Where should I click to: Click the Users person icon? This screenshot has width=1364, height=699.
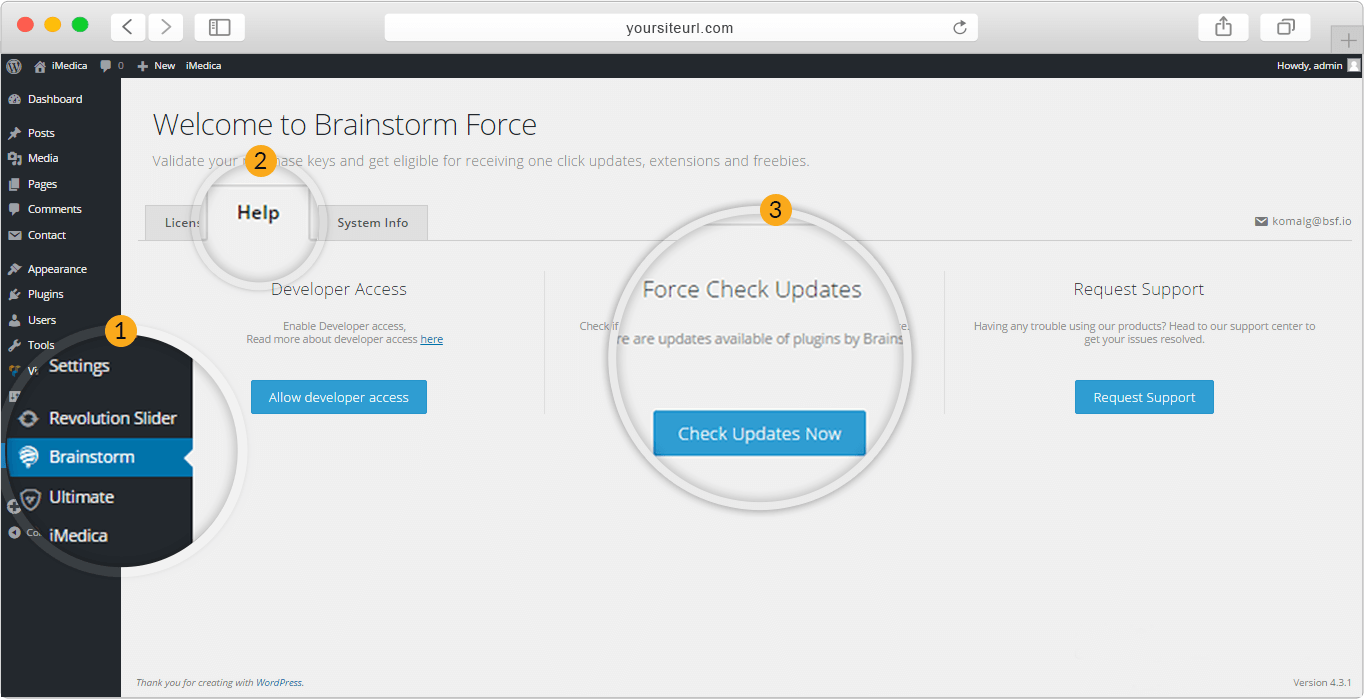click(x=14, y=320)
